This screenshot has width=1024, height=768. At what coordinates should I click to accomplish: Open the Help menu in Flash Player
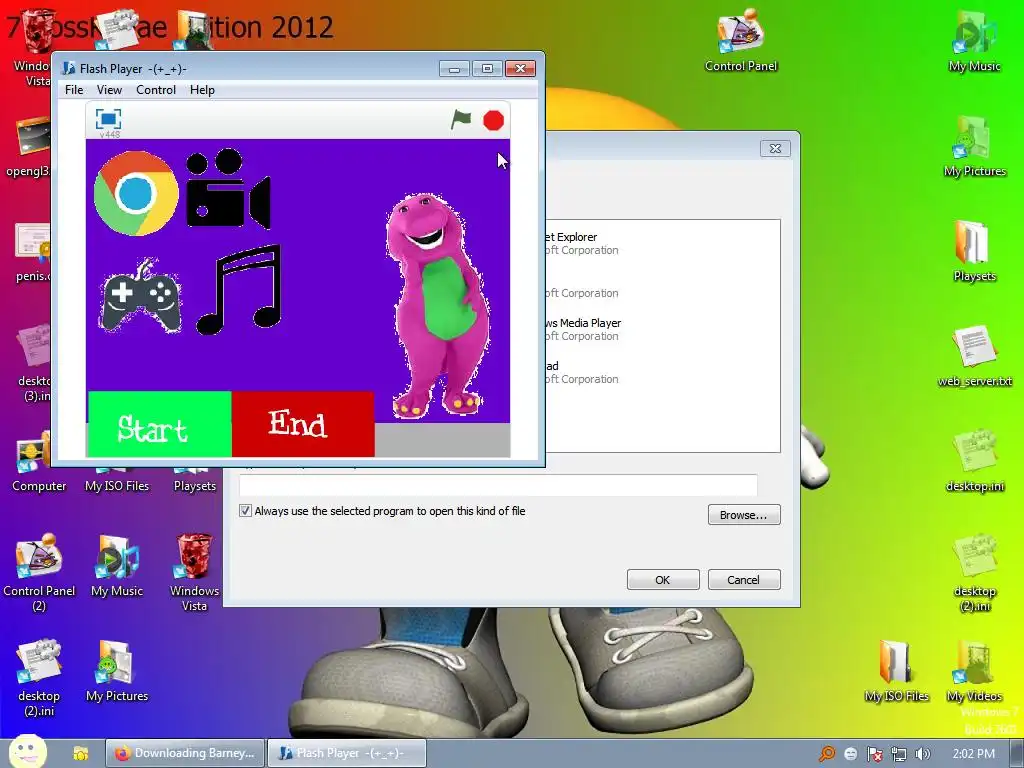point(202,90)
